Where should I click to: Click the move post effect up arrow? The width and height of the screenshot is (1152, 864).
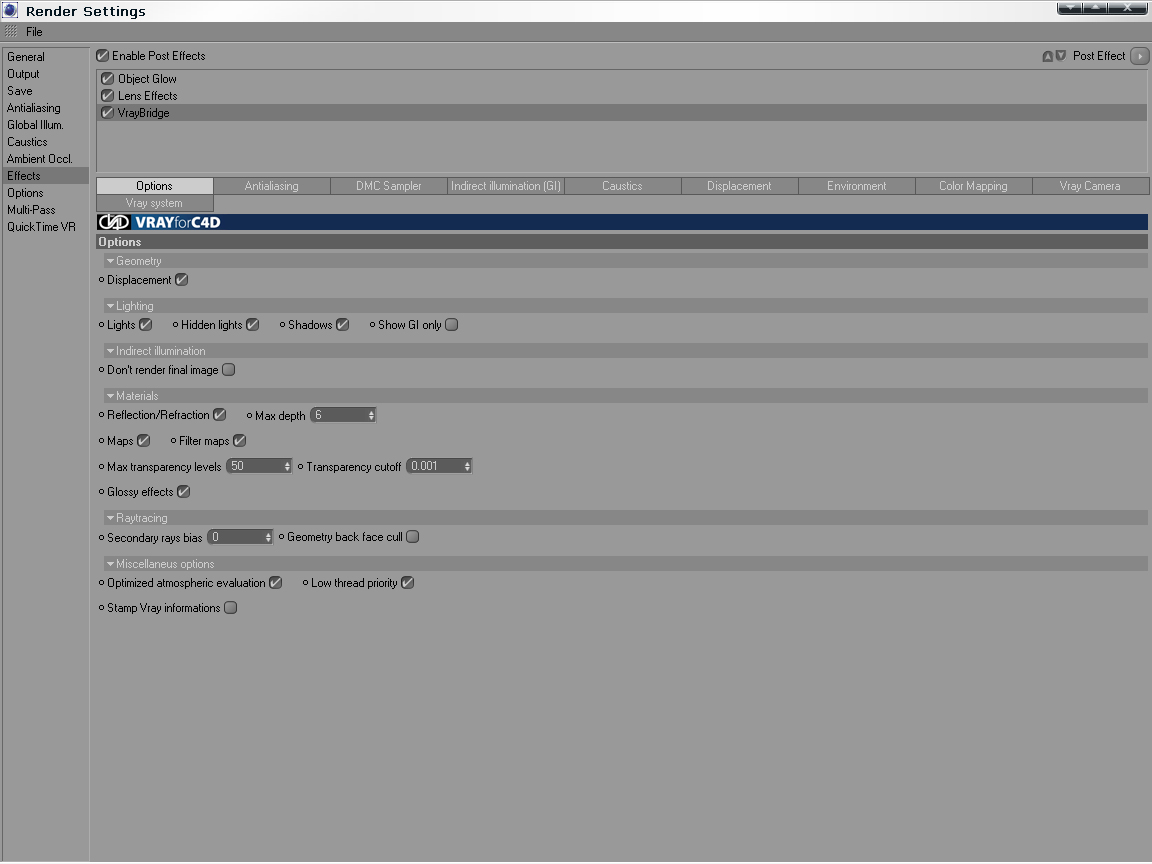click(x=1048, y=56)
